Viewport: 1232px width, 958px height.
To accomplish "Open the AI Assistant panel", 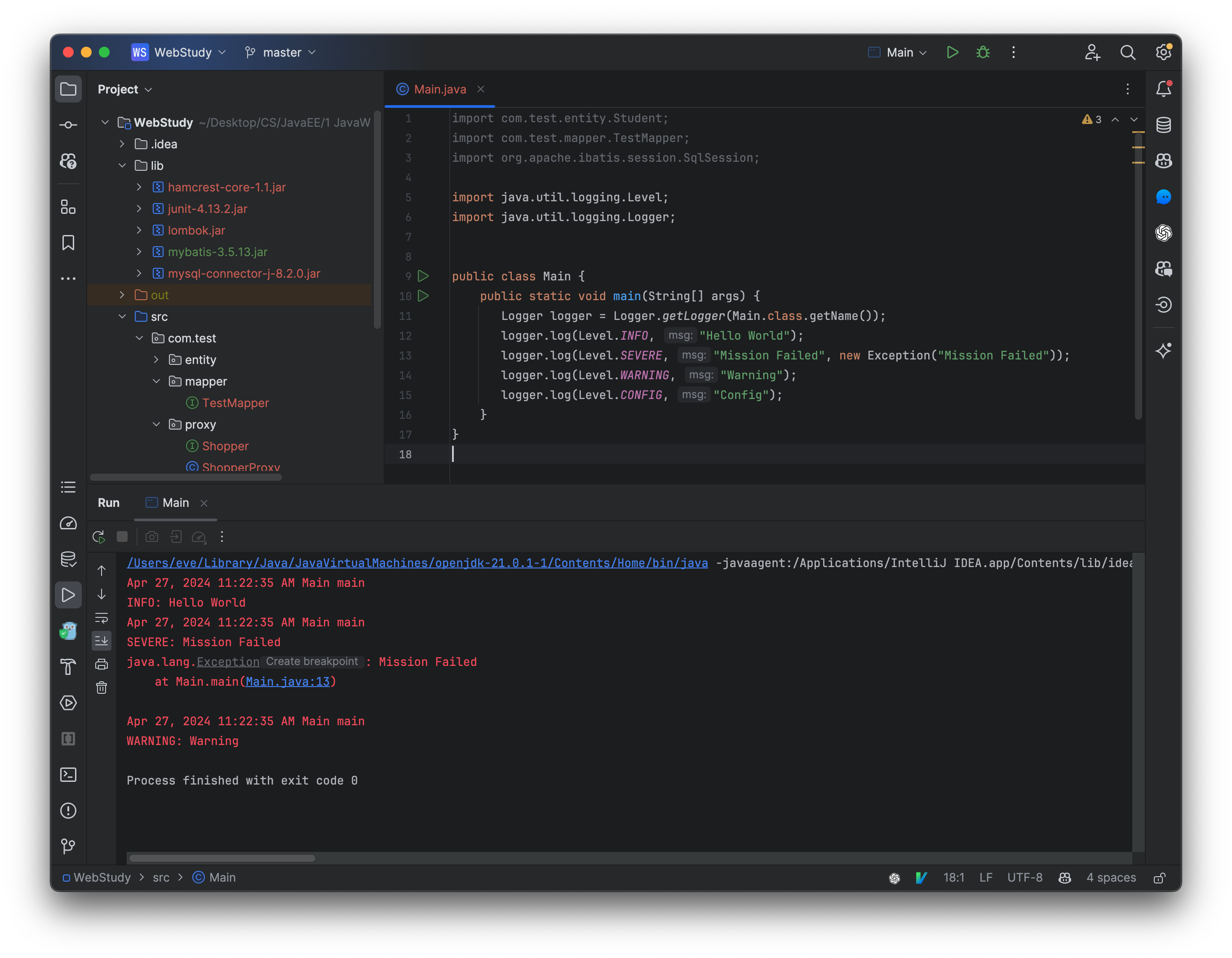I will coord(1163,351).
